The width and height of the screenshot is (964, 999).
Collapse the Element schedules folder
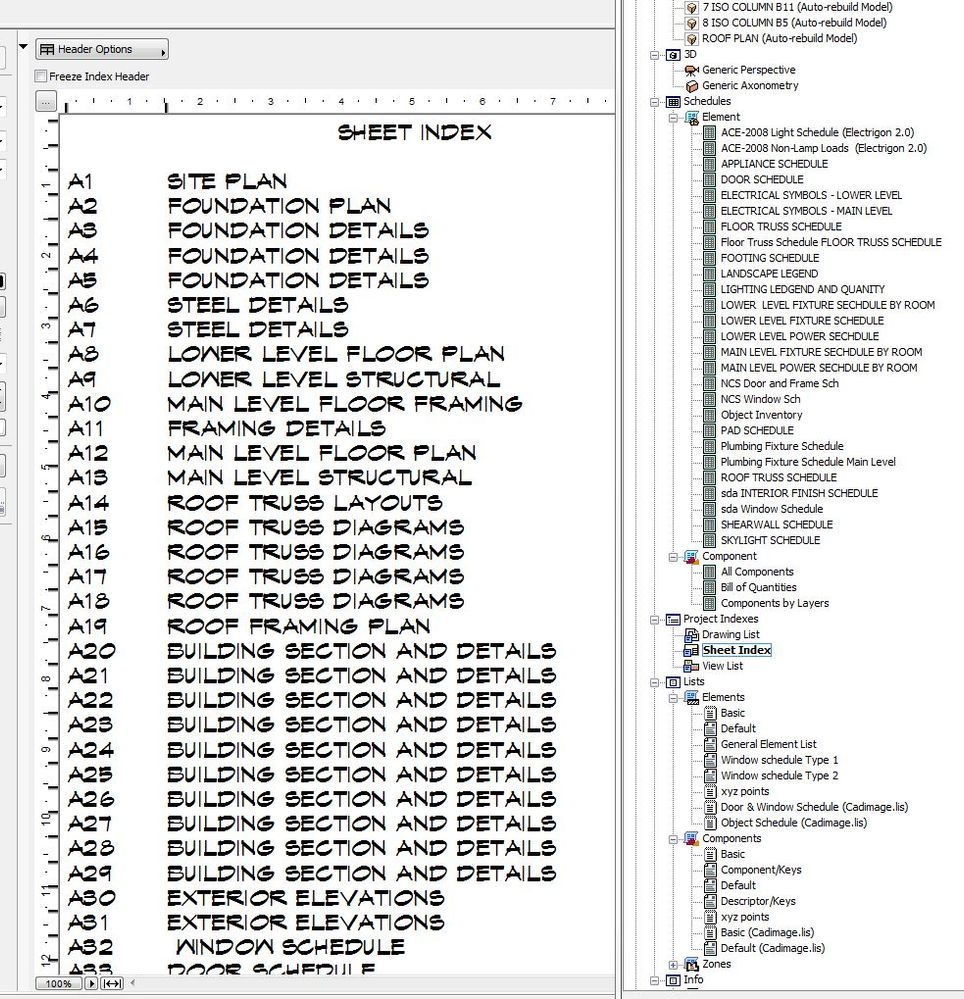click(673, 117)
